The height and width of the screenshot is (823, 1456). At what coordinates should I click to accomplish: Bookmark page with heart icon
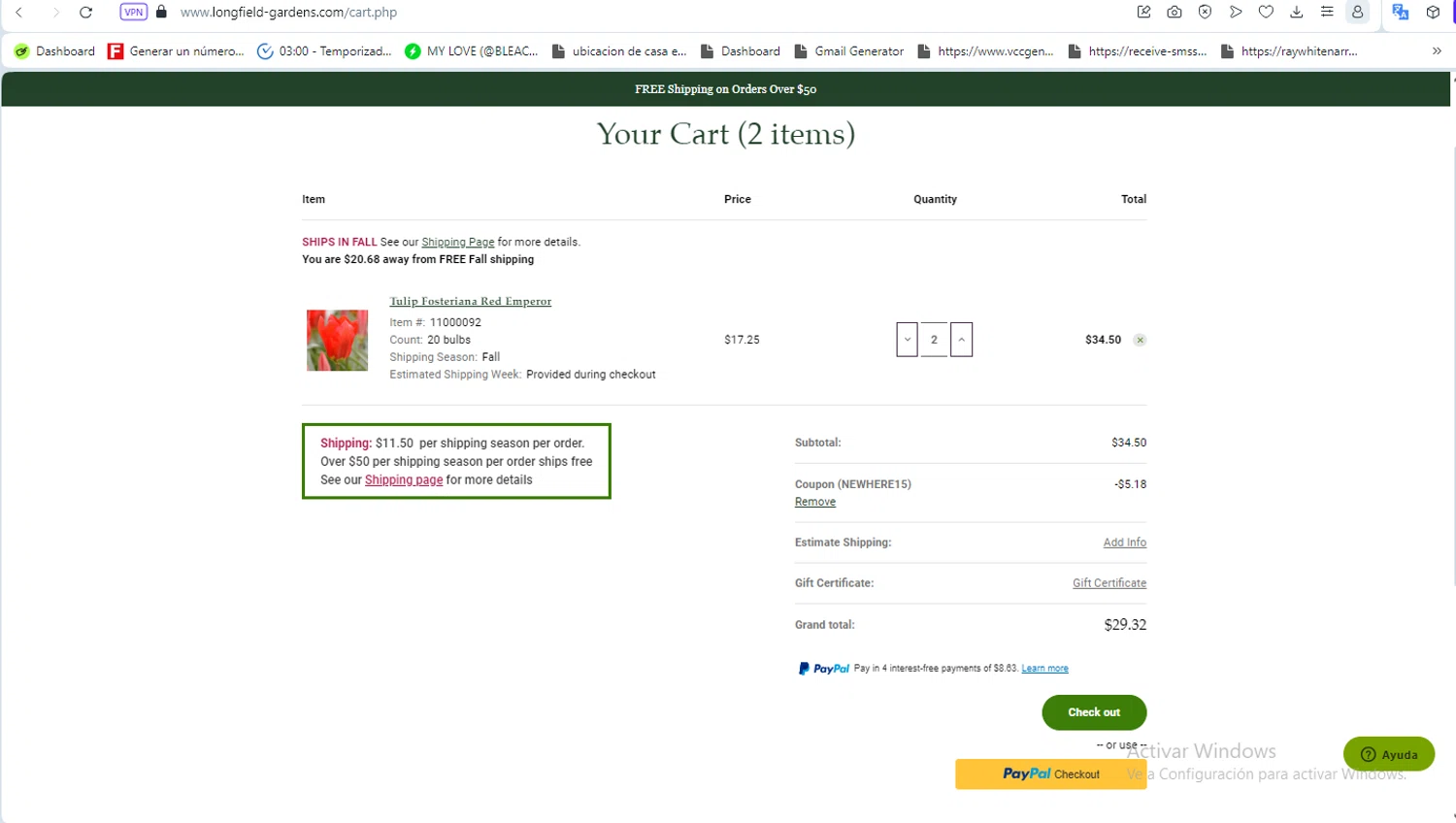(x=1266, y=13)
